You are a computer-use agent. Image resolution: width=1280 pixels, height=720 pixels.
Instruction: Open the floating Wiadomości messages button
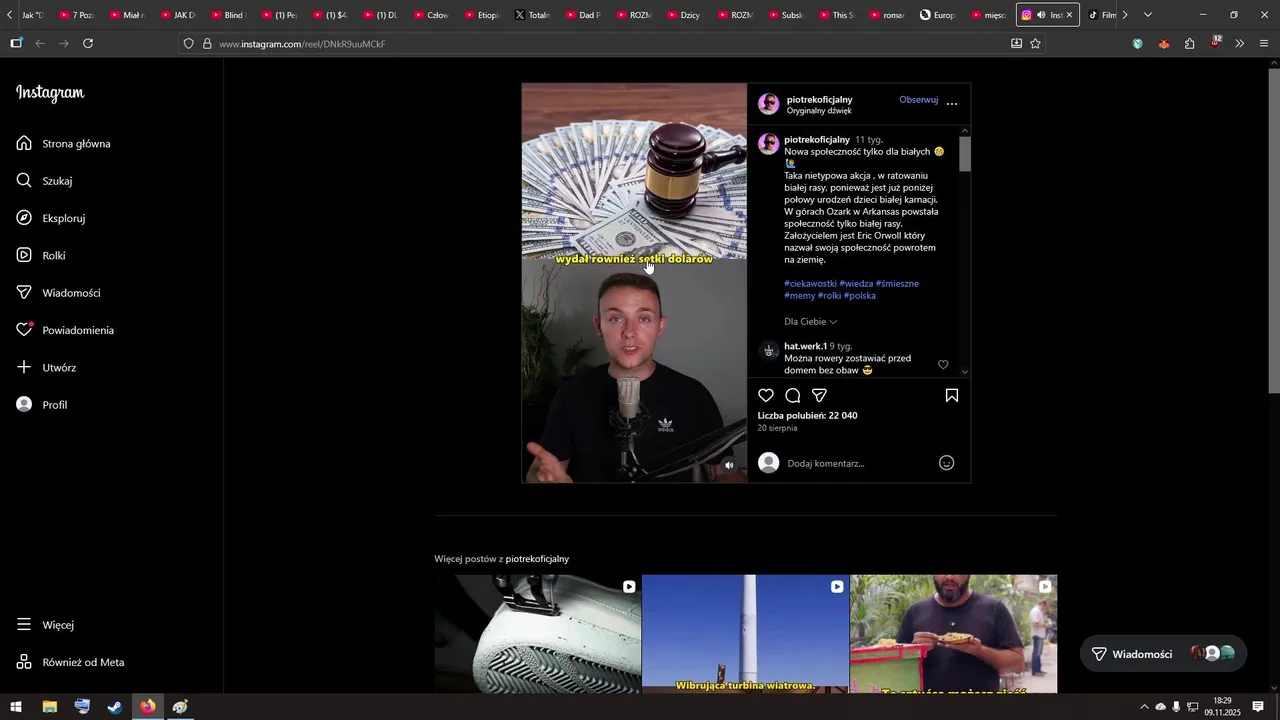point(1163,654)
